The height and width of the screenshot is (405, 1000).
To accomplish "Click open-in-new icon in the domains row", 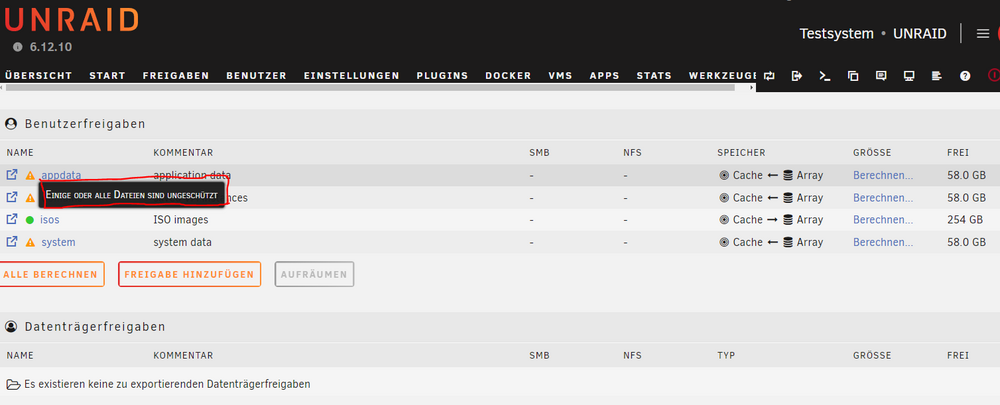I will 11,197.
